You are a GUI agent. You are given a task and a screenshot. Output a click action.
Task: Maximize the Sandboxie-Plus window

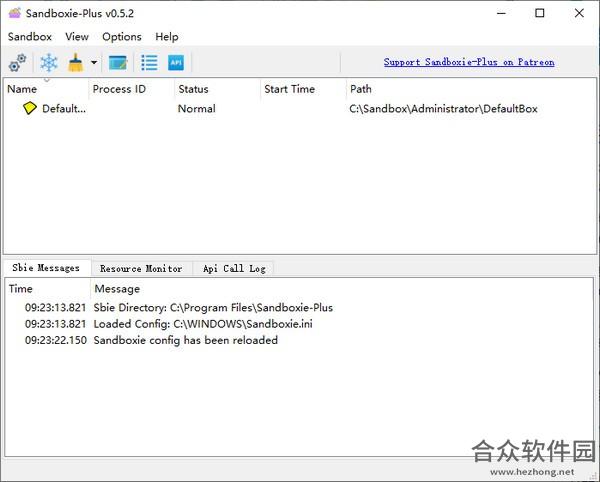point(540,13)
